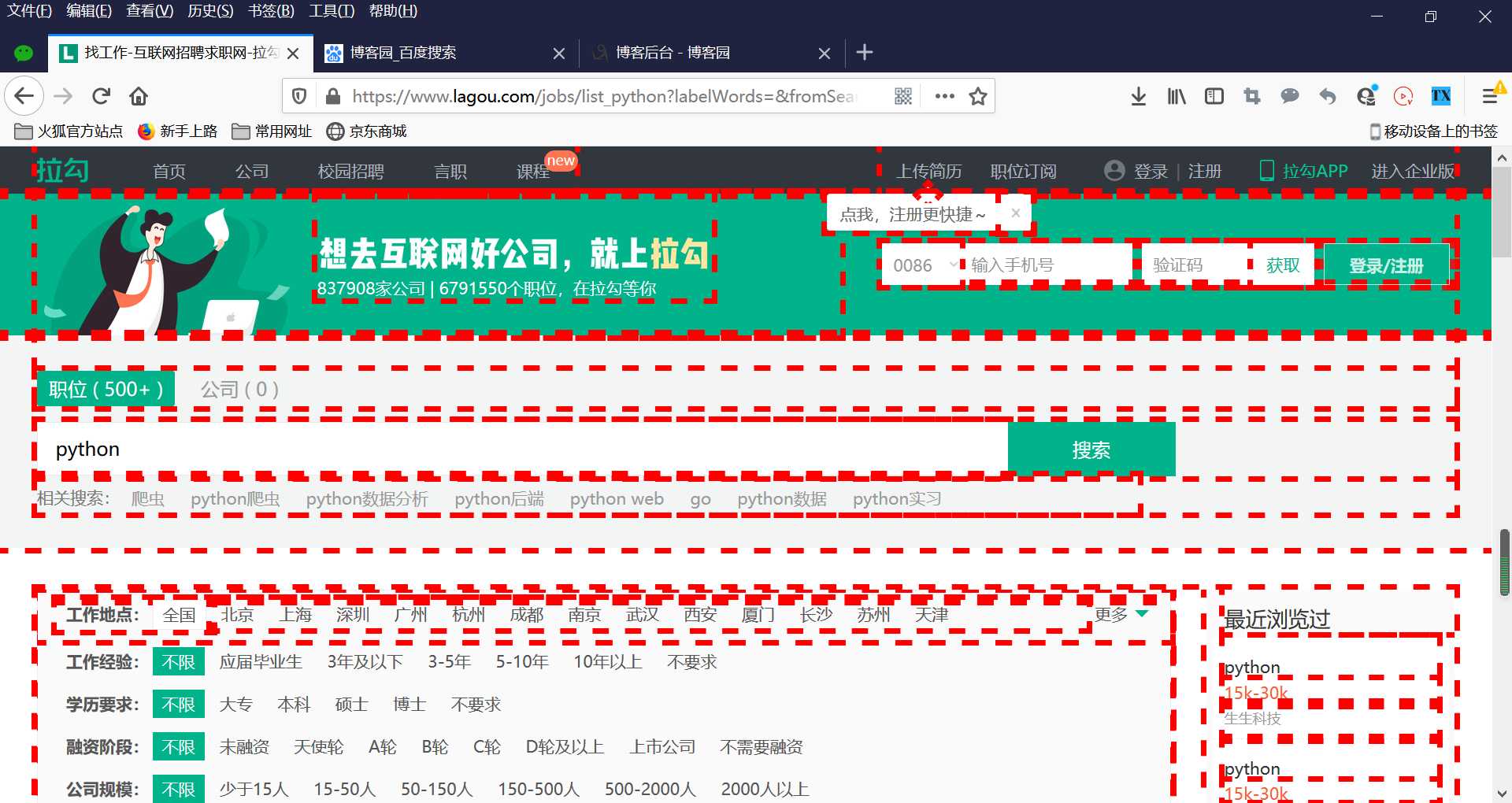The width and height of the screenshot is (1512, 803).
Task: Click the user avatar icon beside 登录
Action: click(1114, 170)
